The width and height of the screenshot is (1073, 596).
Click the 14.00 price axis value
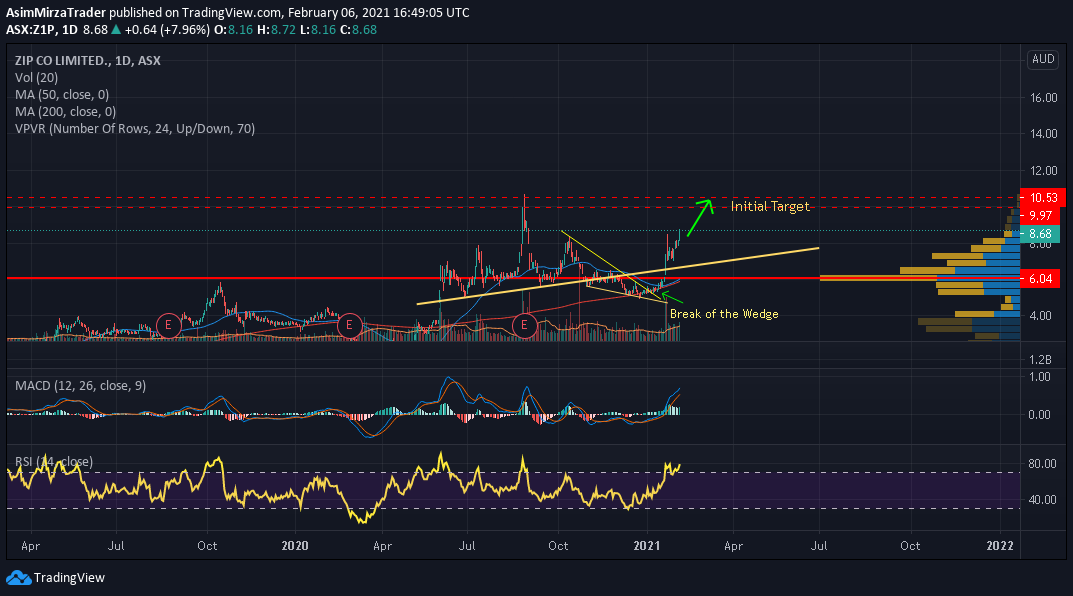1044,133
